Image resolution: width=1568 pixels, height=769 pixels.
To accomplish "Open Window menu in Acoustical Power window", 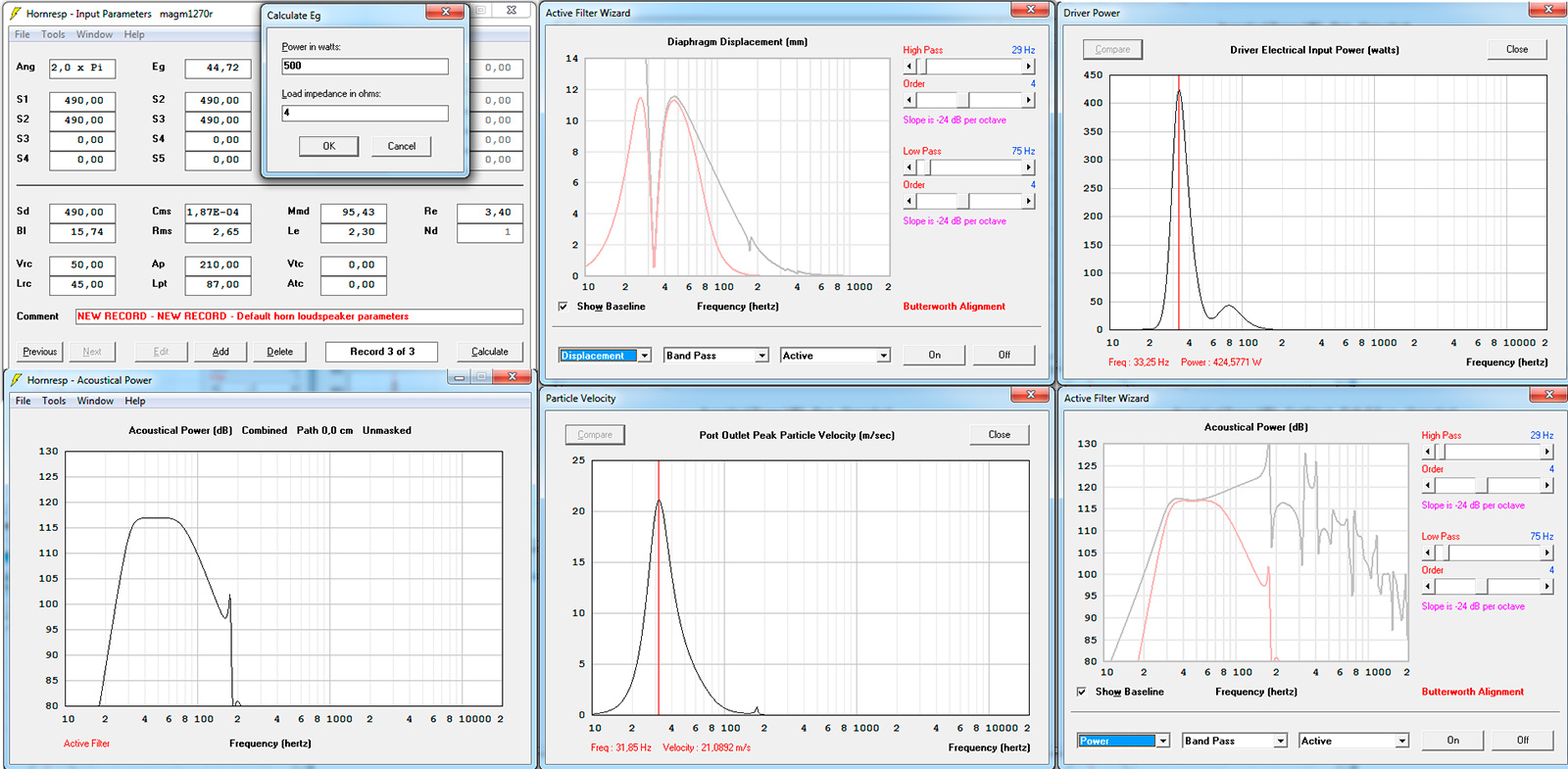I will 95,401.
